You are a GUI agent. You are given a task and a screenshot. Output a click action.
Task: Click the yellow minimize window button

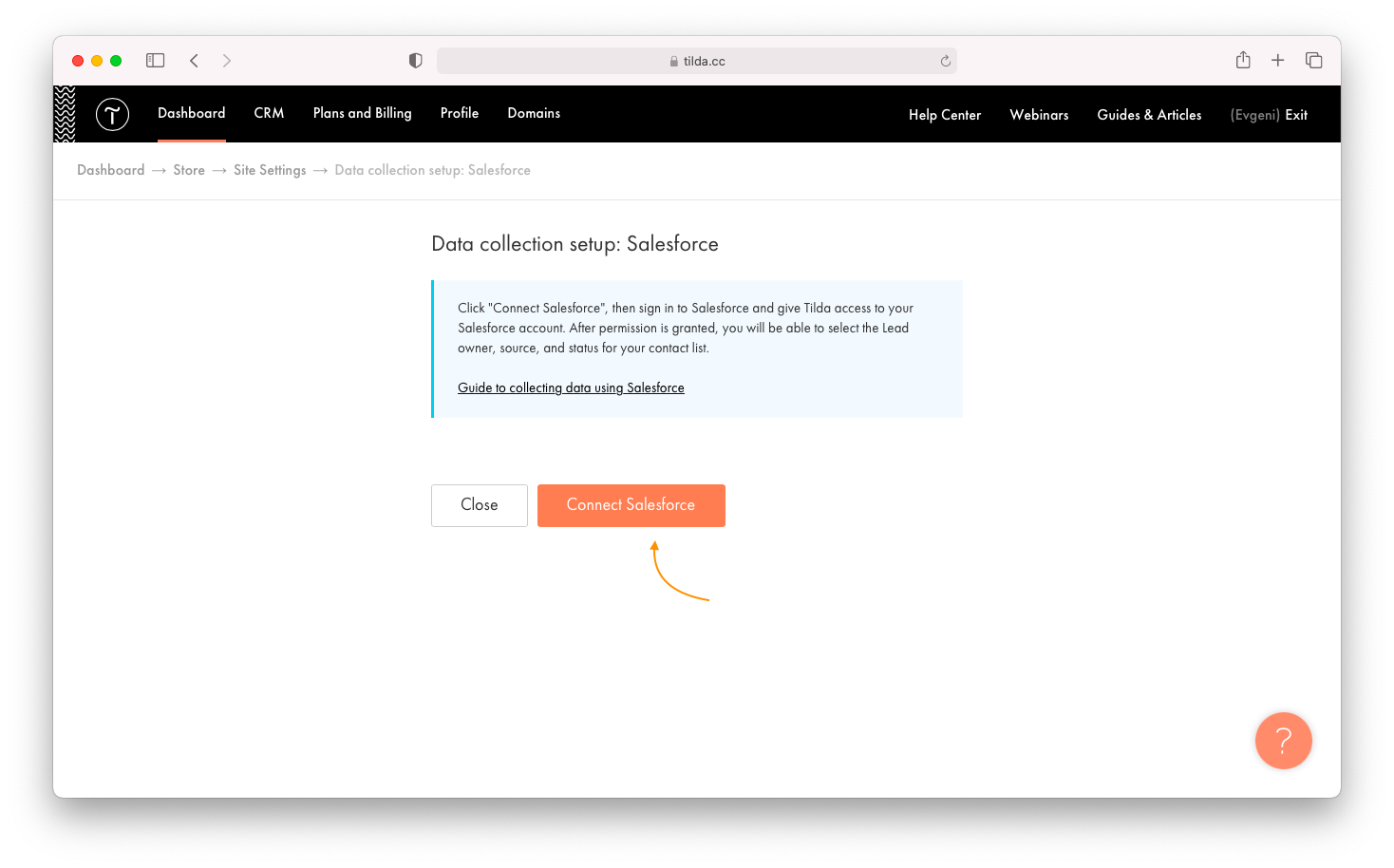click(x=97, y=61)
